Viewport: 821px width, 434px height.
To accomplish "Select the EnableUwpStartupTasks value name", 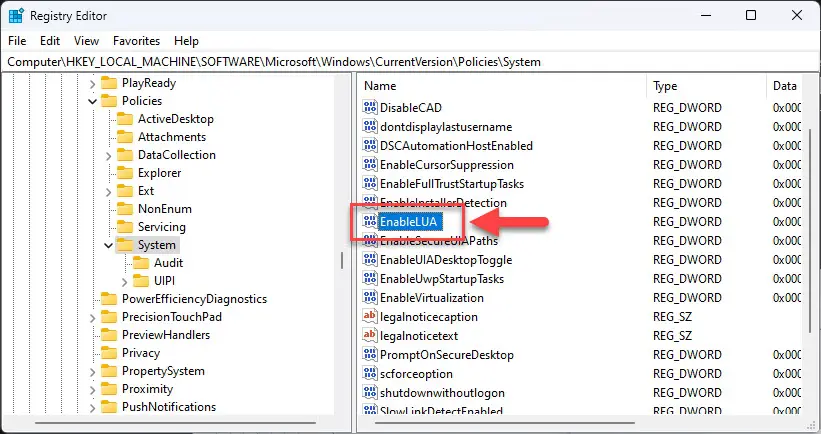I will click(x=442, y=279).
